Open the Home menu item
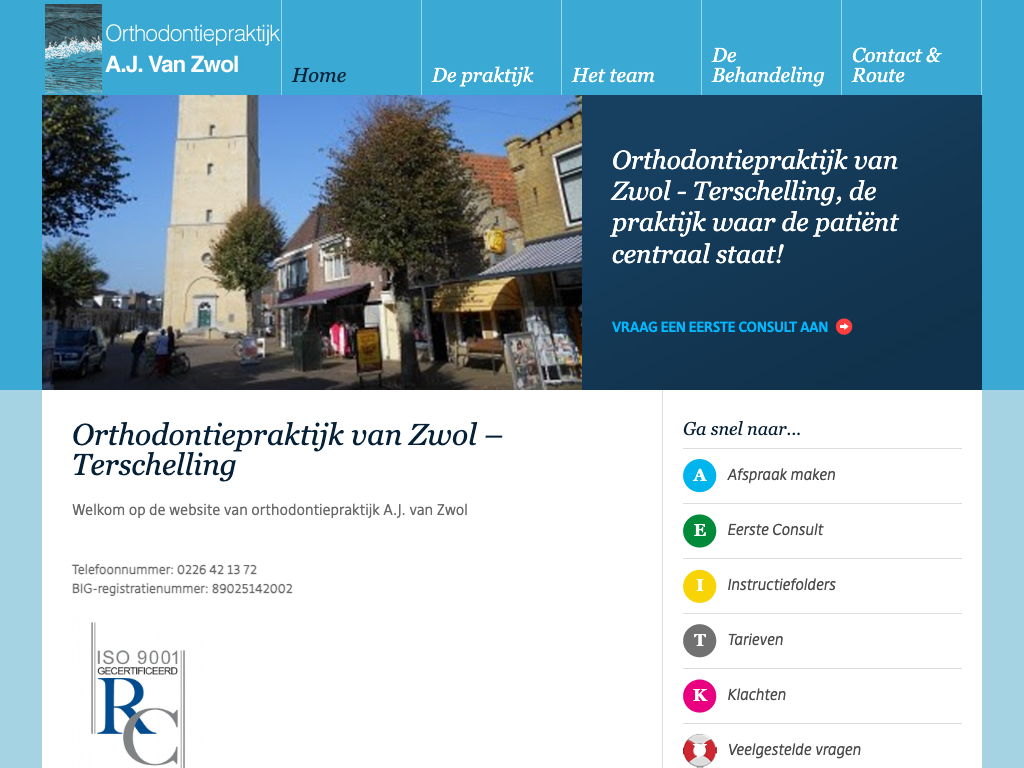The width and height of the screenshot is (1024, 768). point(319,76)
